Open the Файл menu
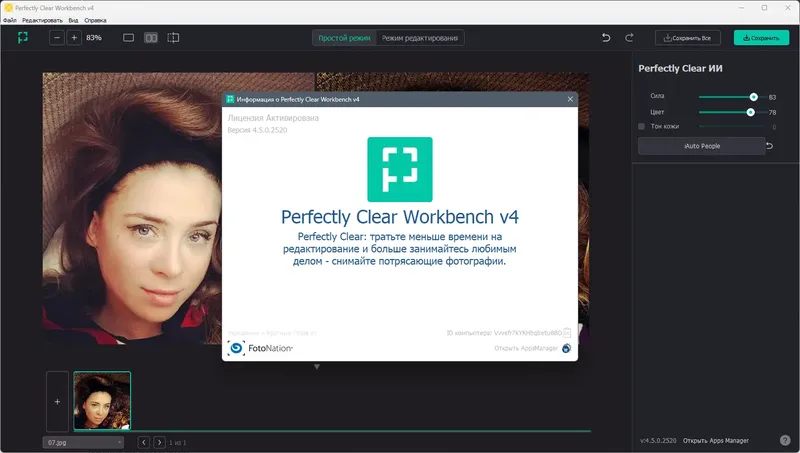The width and height of the screenshot is (800, 453). pyautogui.click(x=10, y=20)
